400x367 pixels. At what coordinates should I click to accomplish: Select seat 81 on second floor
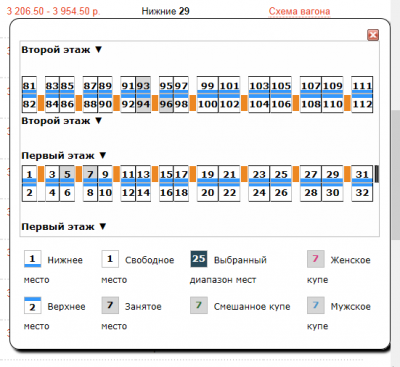[x=29, y=85]
